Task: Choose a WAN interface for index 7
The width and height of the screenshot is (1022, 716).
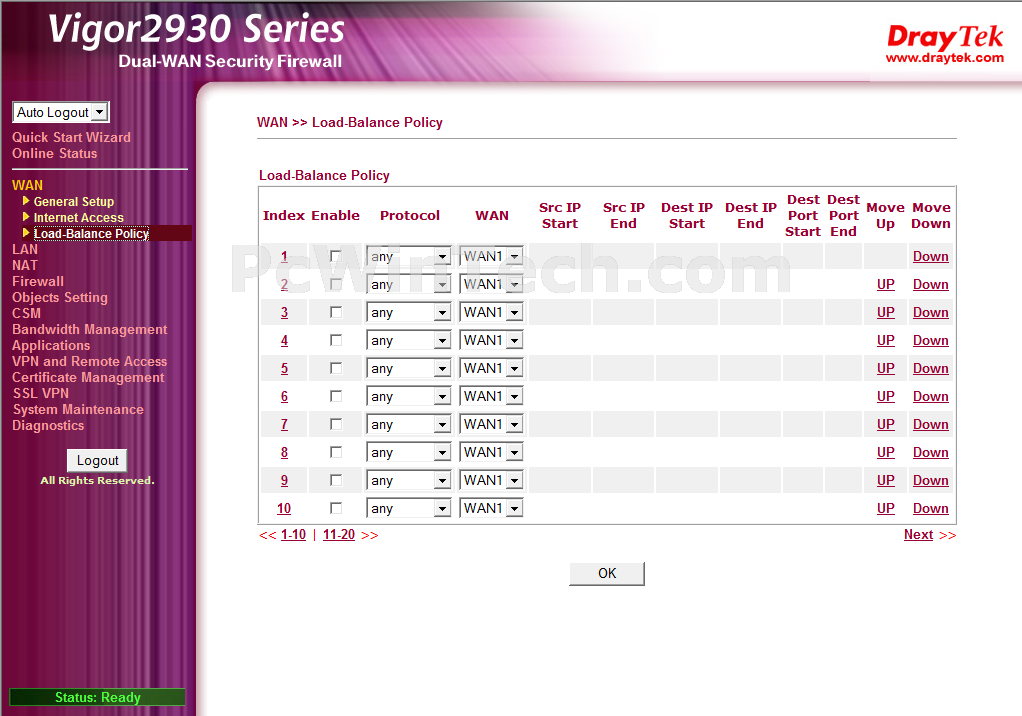Action: pyautogui.click(x=491, y=425)
